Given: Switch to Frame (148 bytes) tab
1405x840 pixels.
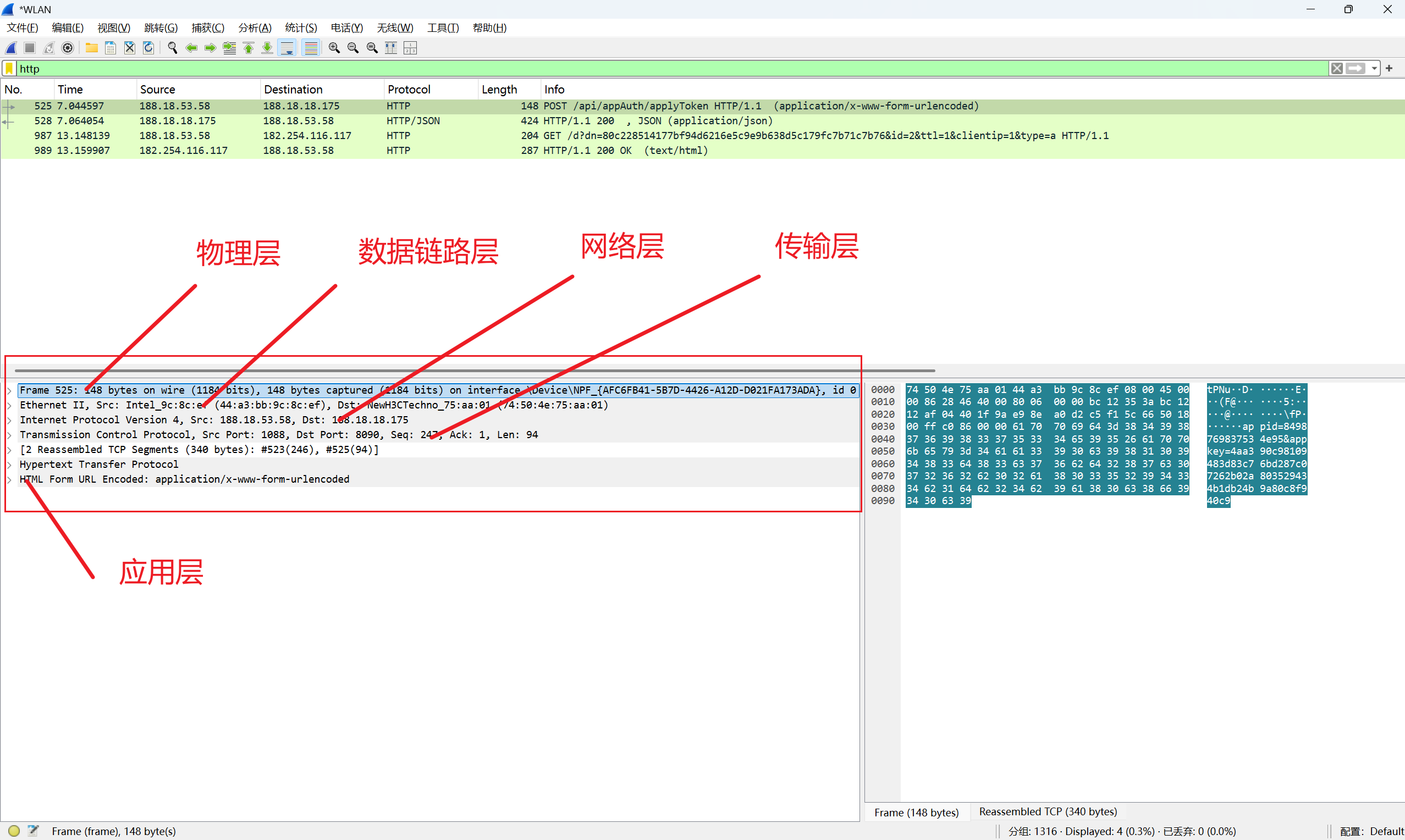Looking at the screenshot, I should [x=917, y=813].
